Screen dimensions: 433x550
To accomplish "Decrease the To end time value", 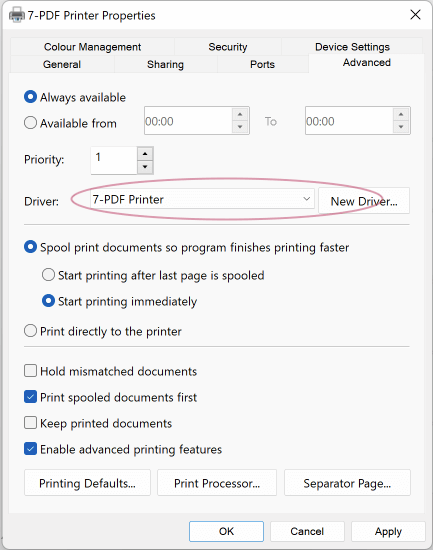I will (x=401, y=127).
